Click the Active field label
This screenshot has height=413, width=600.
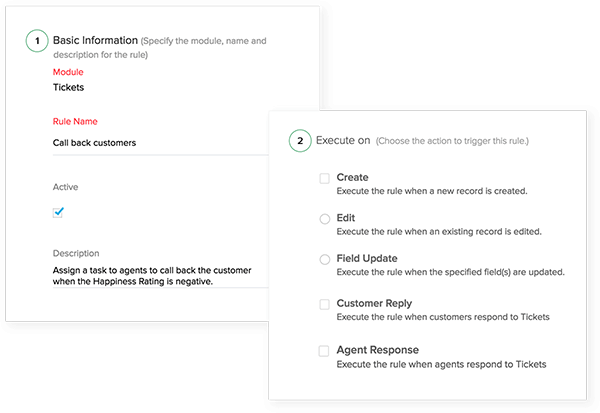(65, 187)
